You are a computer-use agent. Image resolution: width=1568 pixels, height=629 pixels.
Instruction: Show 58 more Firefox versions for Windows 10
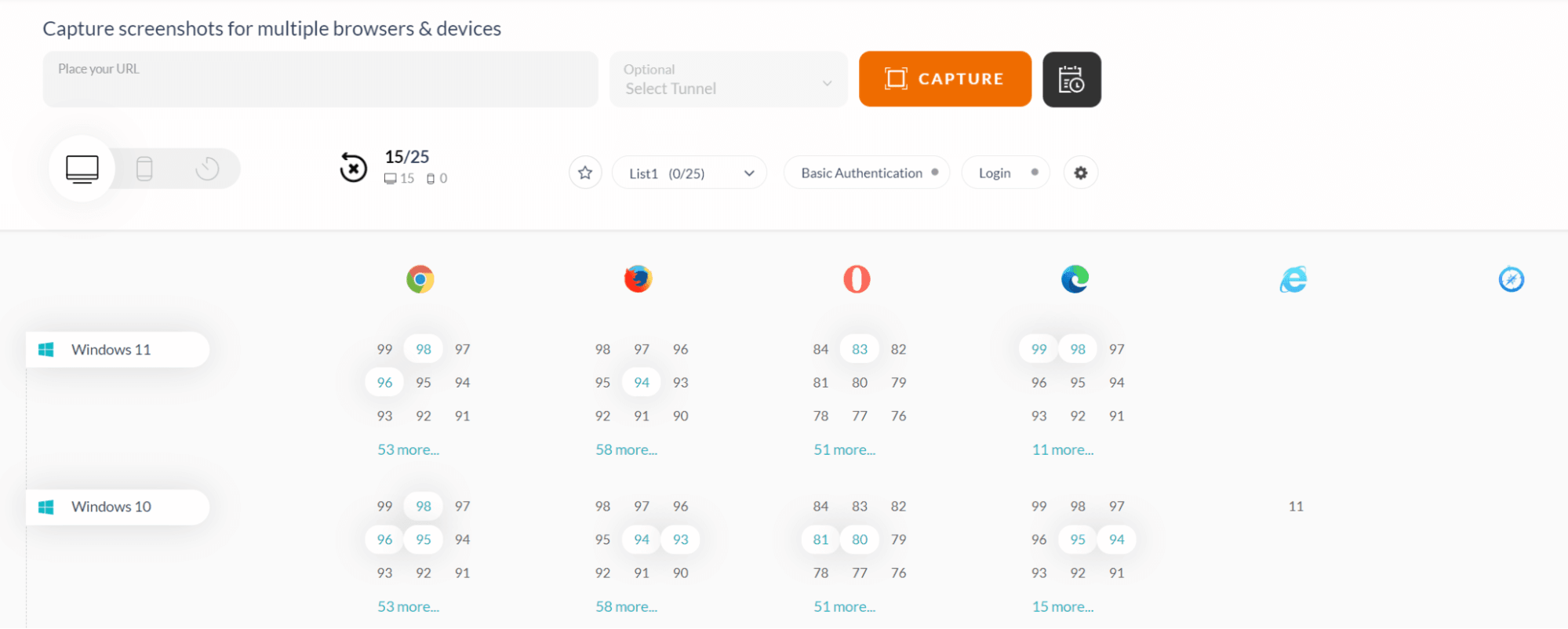pos(626,606)
